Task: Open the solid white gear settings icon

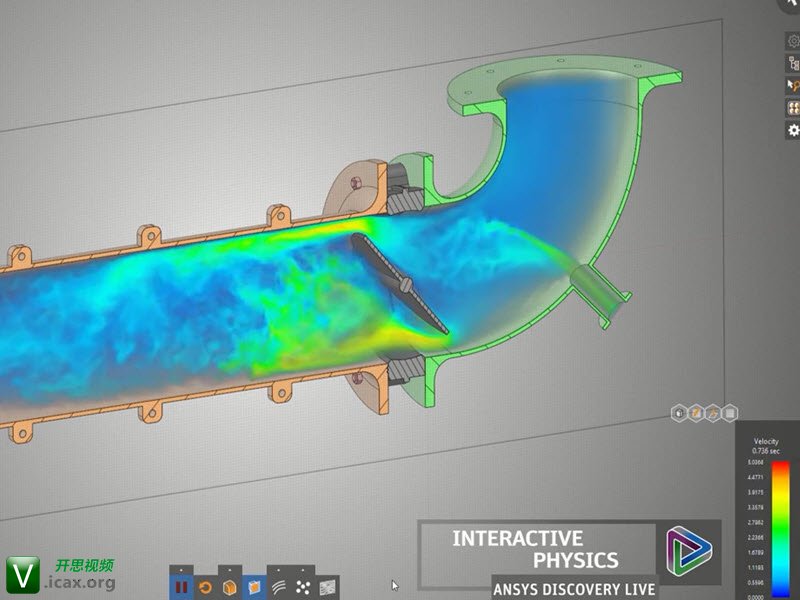Action: click(x=793, y=131)
